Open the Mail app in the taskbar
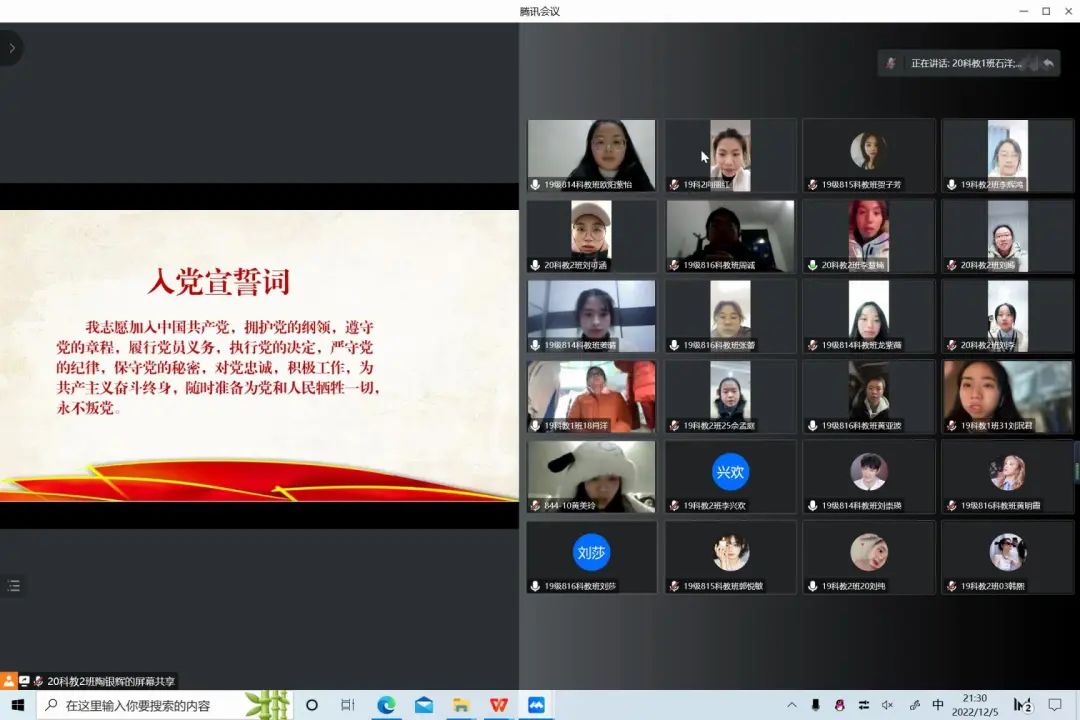This screenshot has height=720, width=1080. pos(423,704)
